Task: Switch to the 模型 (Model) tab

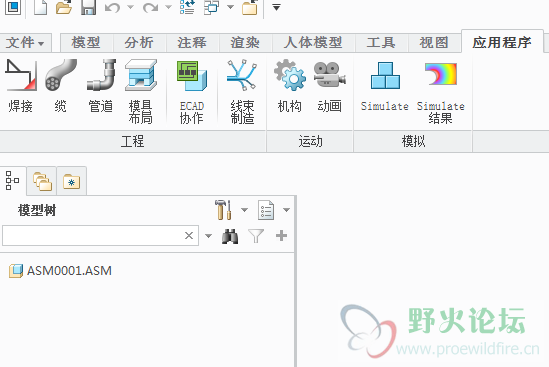Action: coord(86,43)
